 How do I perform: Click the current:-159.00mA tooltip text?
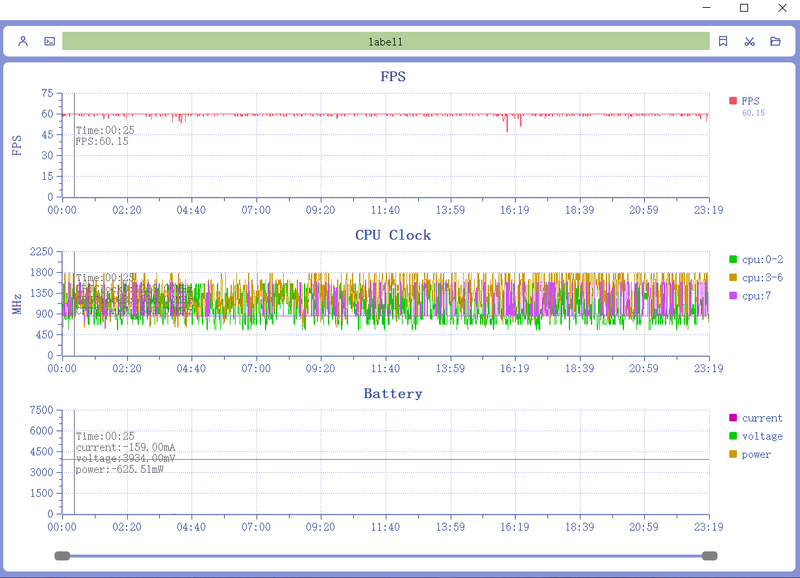[x=126, y=447]
